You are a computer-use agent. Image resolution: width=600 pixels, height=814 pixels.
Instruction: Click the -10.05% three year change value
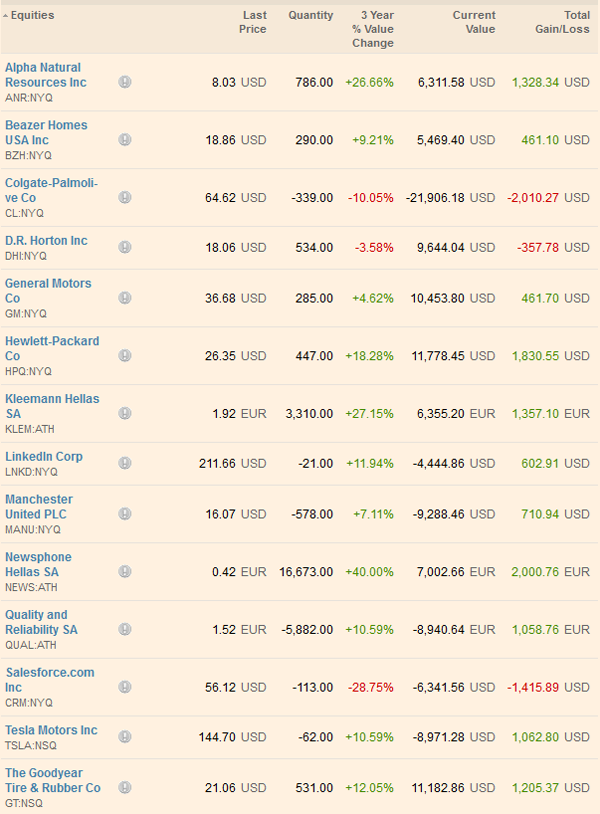(371, 197)
